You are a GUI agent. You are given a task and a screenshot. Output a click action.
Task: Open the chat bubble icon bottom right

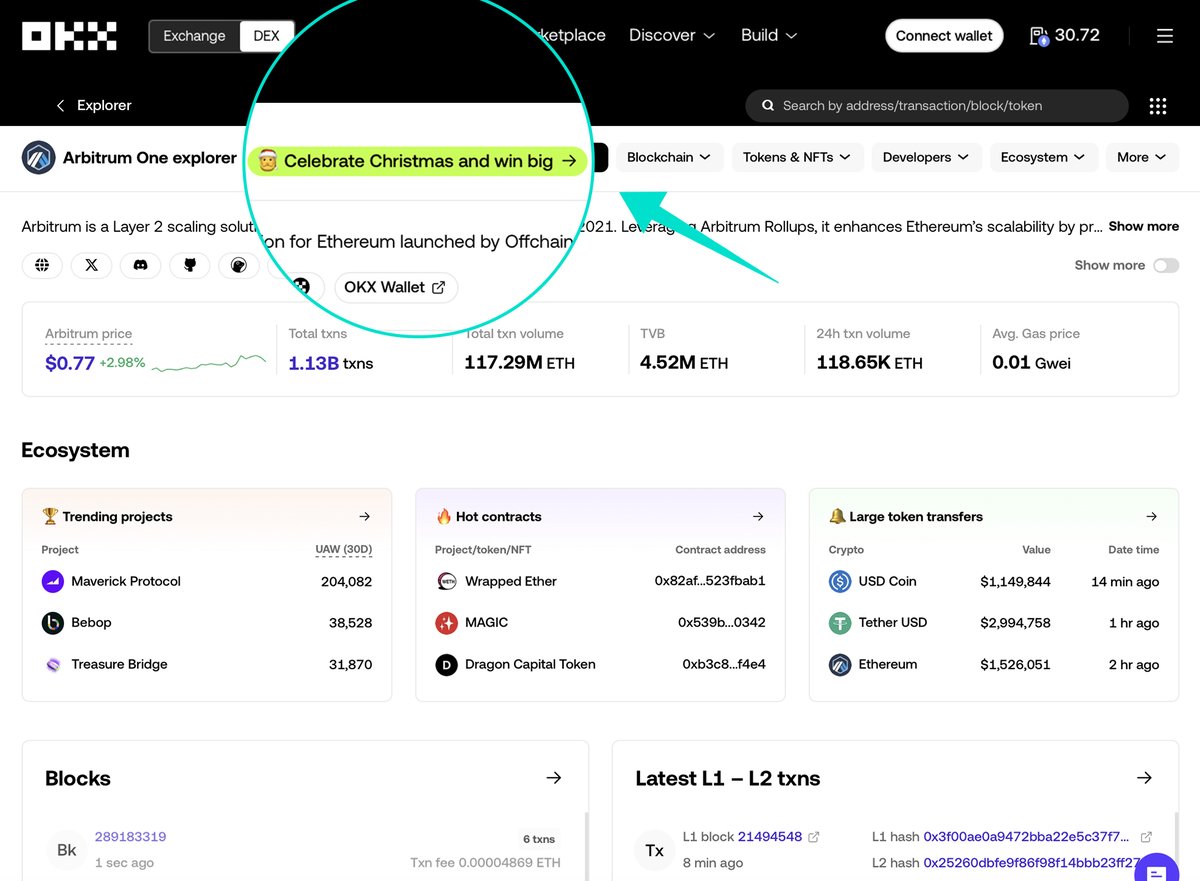1157,868
